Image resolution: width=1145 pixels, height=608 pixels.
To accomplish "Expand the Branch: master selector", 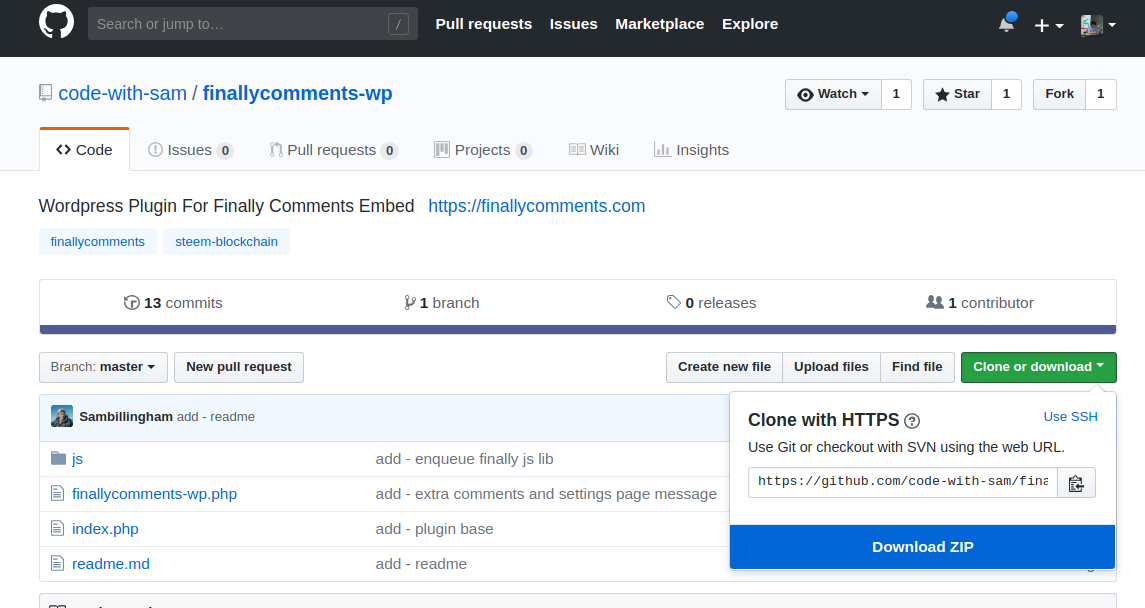I will pyautogui.click(x=102, y=367).
